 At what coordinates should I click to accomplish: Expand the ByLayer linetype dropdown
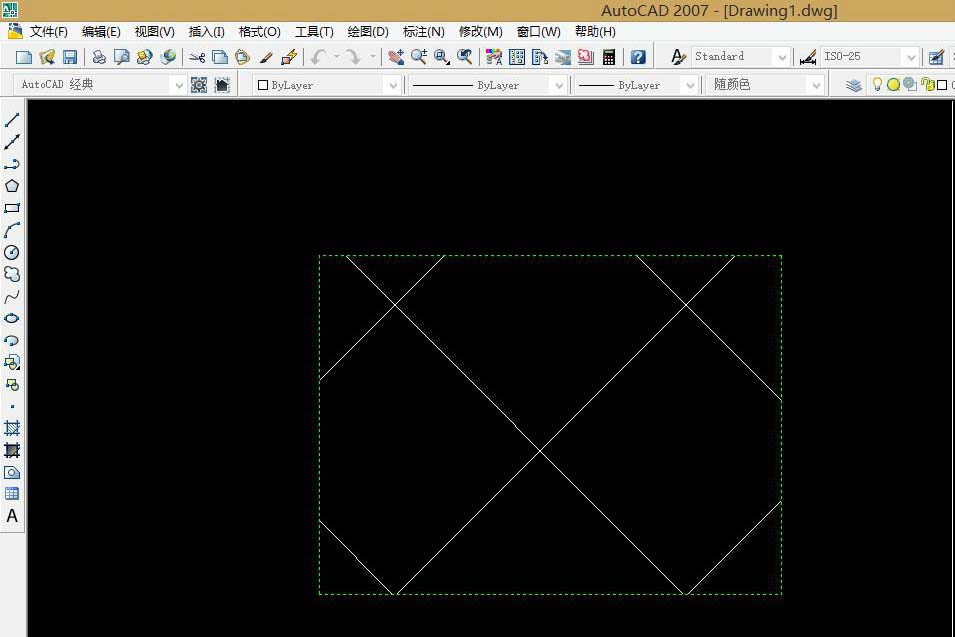(x=559, y=85)
